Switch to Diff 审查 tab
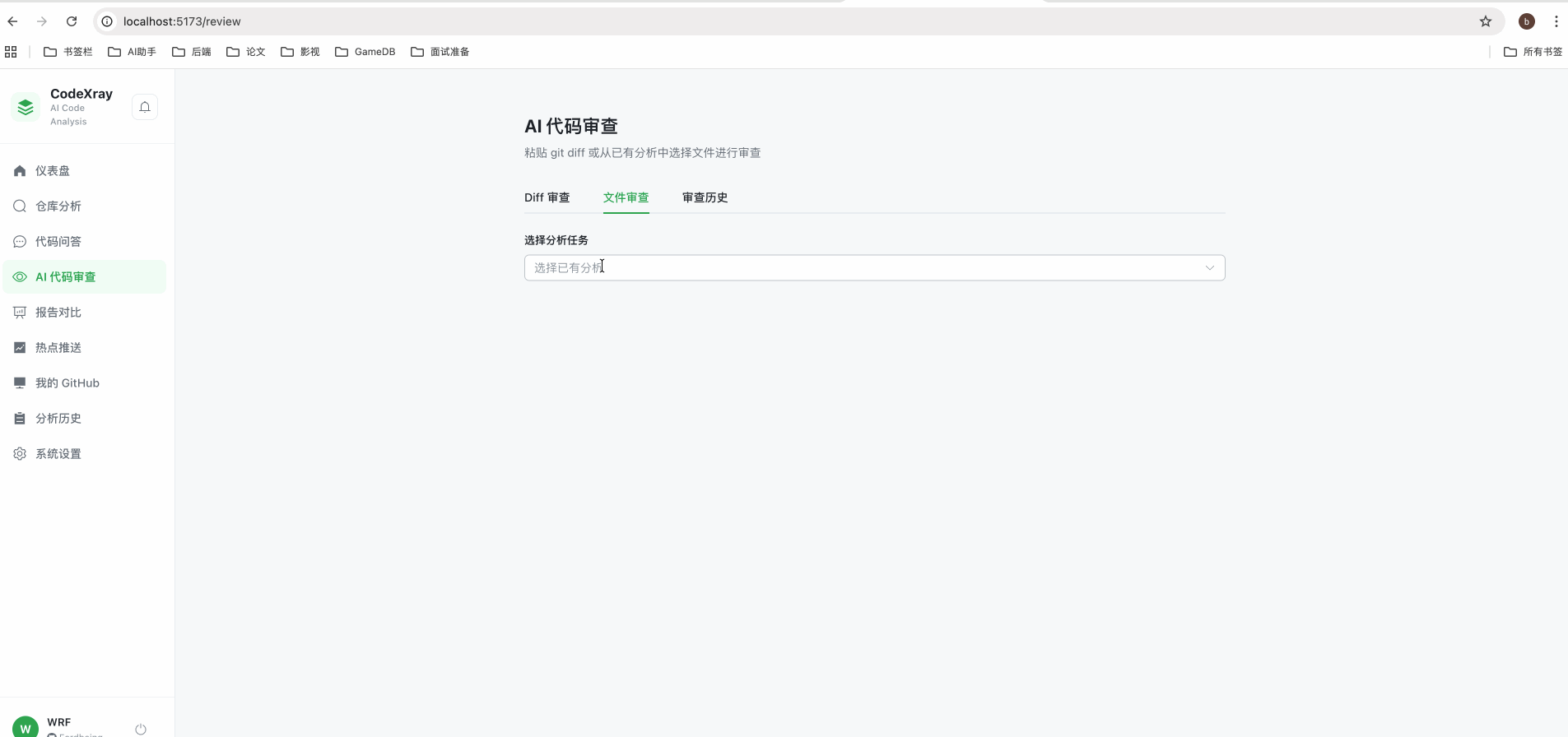1568x737 pixels. point(547,197)
